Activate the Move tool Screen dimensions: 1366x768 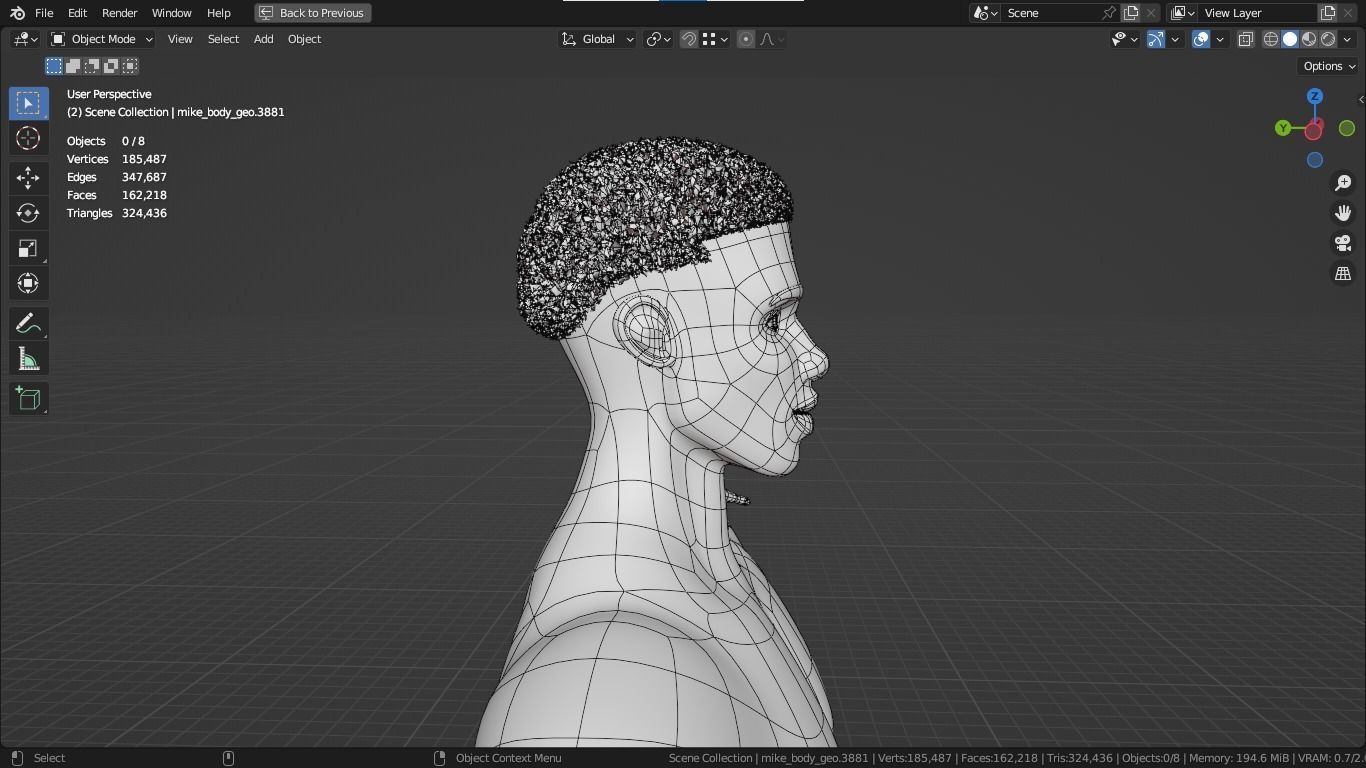point(28,178)
